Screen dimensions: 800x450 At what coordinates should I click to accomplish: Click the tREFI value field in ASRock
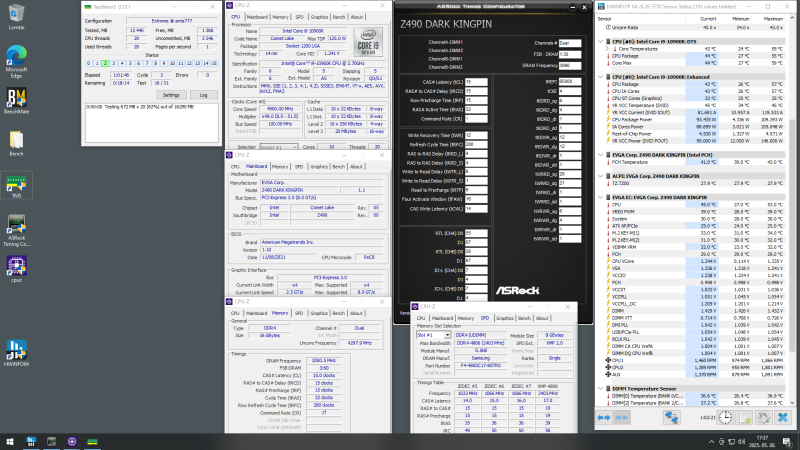point(570,82)
